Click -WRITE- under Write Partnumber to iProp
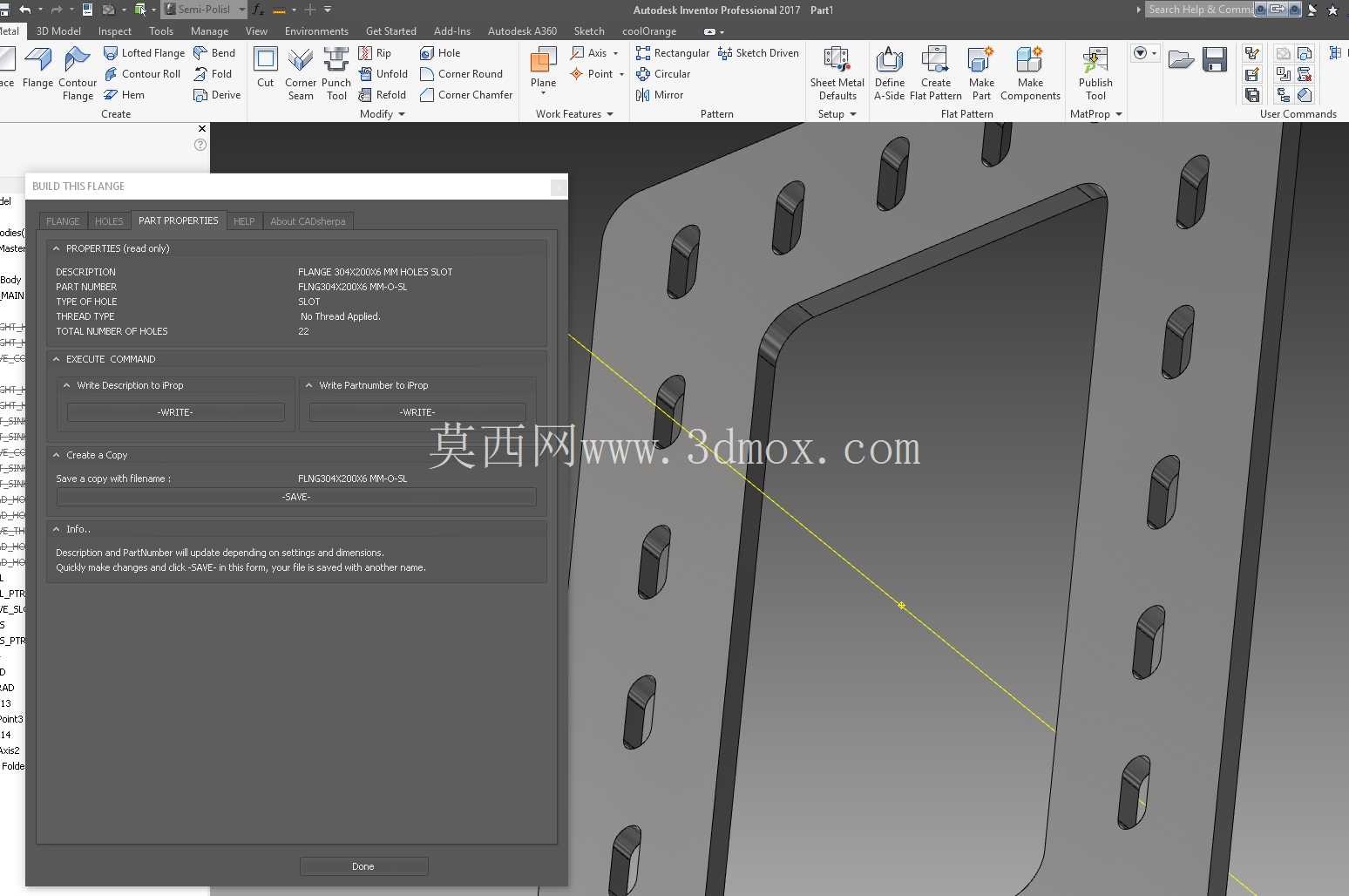This screenshot has height=896, width=1349. (418, 412)
